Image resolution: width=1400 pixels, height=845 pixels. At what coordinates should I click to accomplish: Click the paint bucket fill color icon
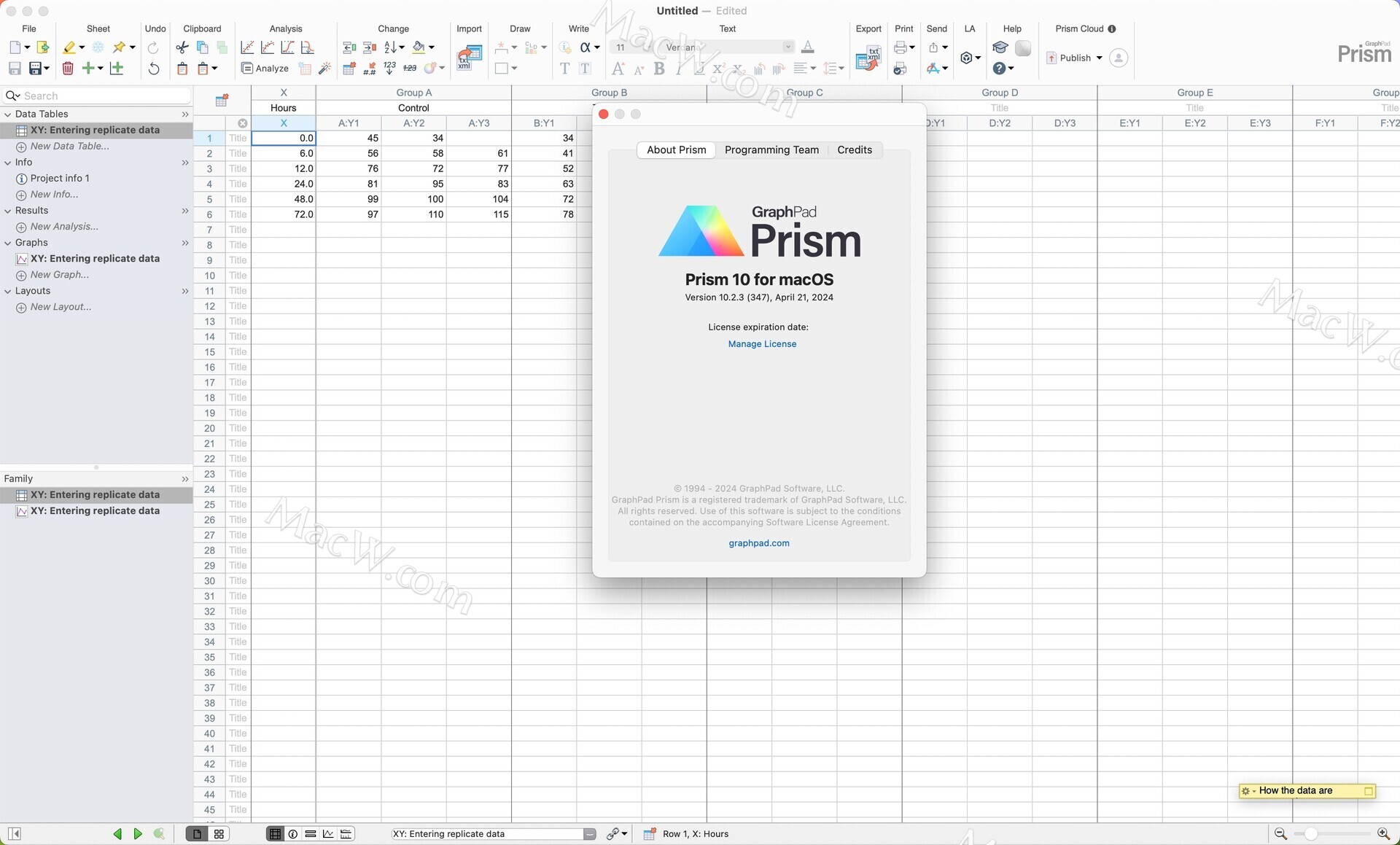pyautogui.click(x=419, y=47)
